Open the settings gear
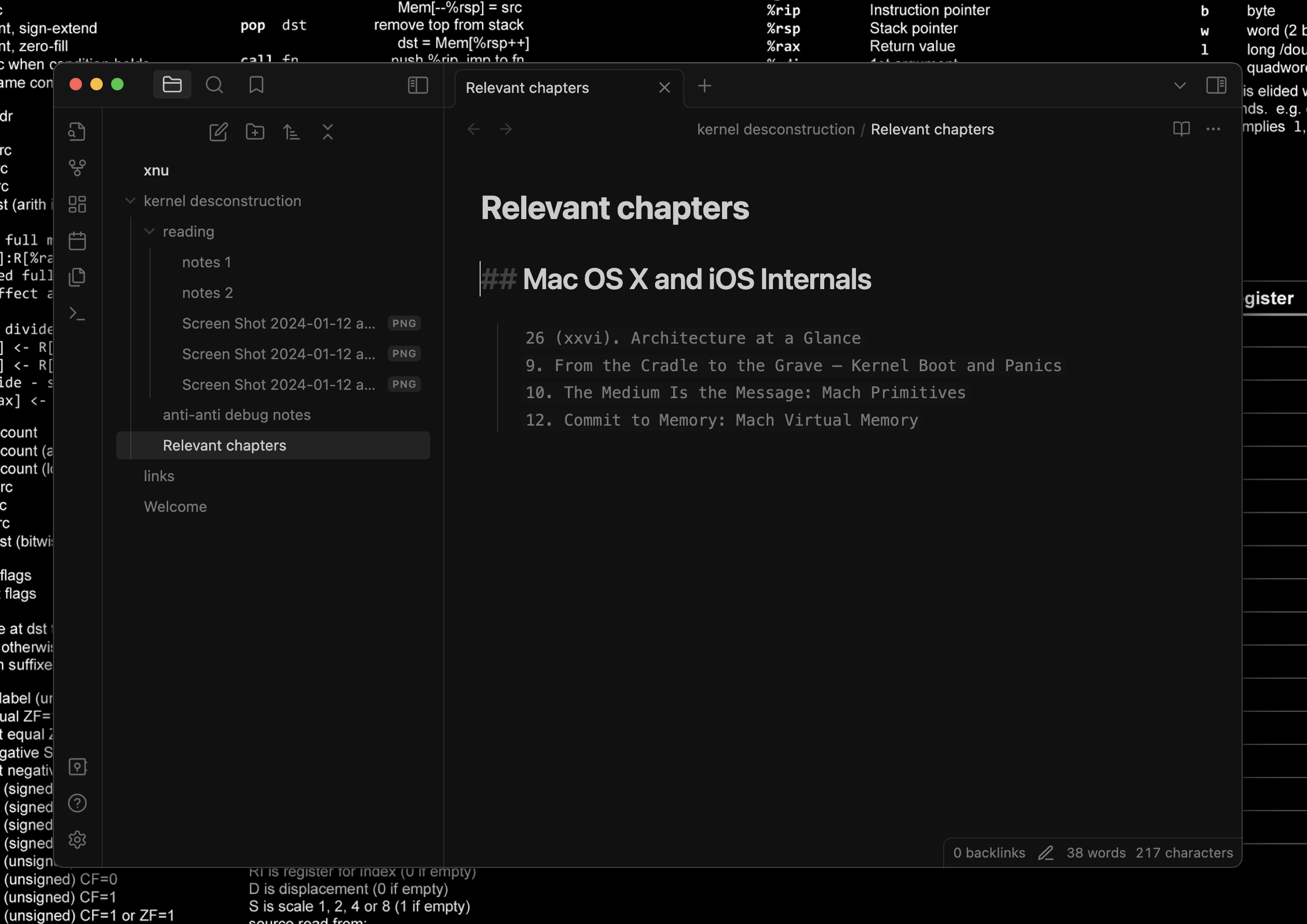This screenshot has height=924, width=1307. pyautogui.click(x=77, y=840)
